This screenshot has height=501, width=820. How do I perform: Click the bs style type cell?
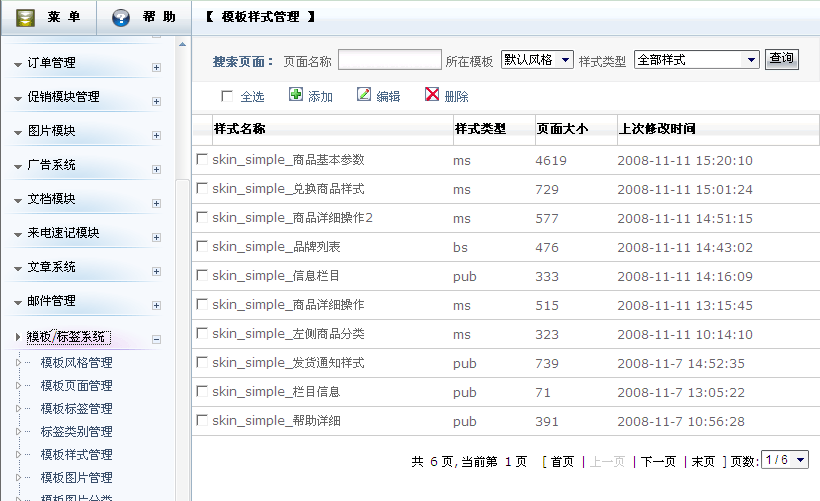(460, 247)
